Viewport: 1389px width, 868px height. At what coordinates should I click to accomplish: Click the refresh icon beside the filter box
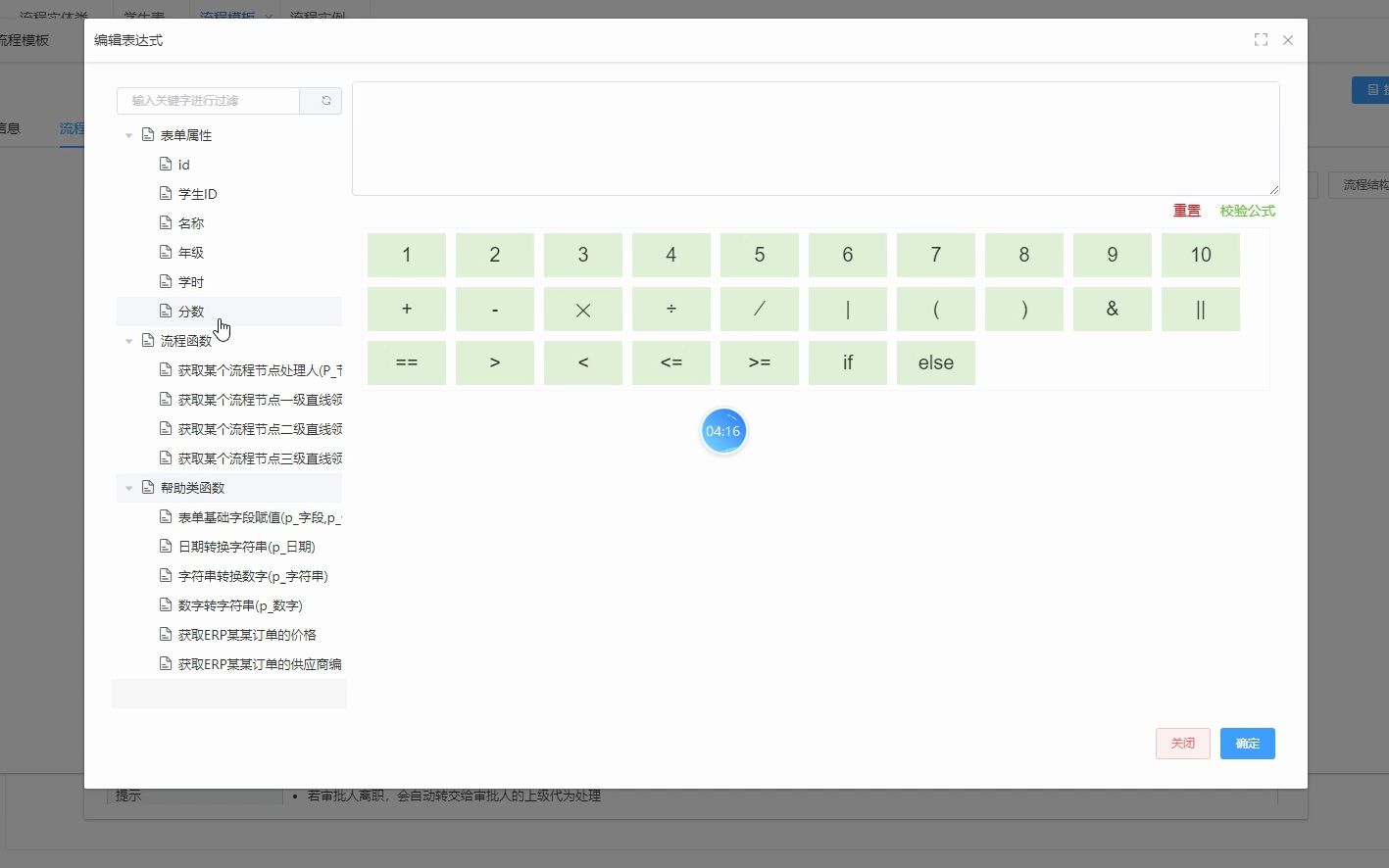point(326,101)
